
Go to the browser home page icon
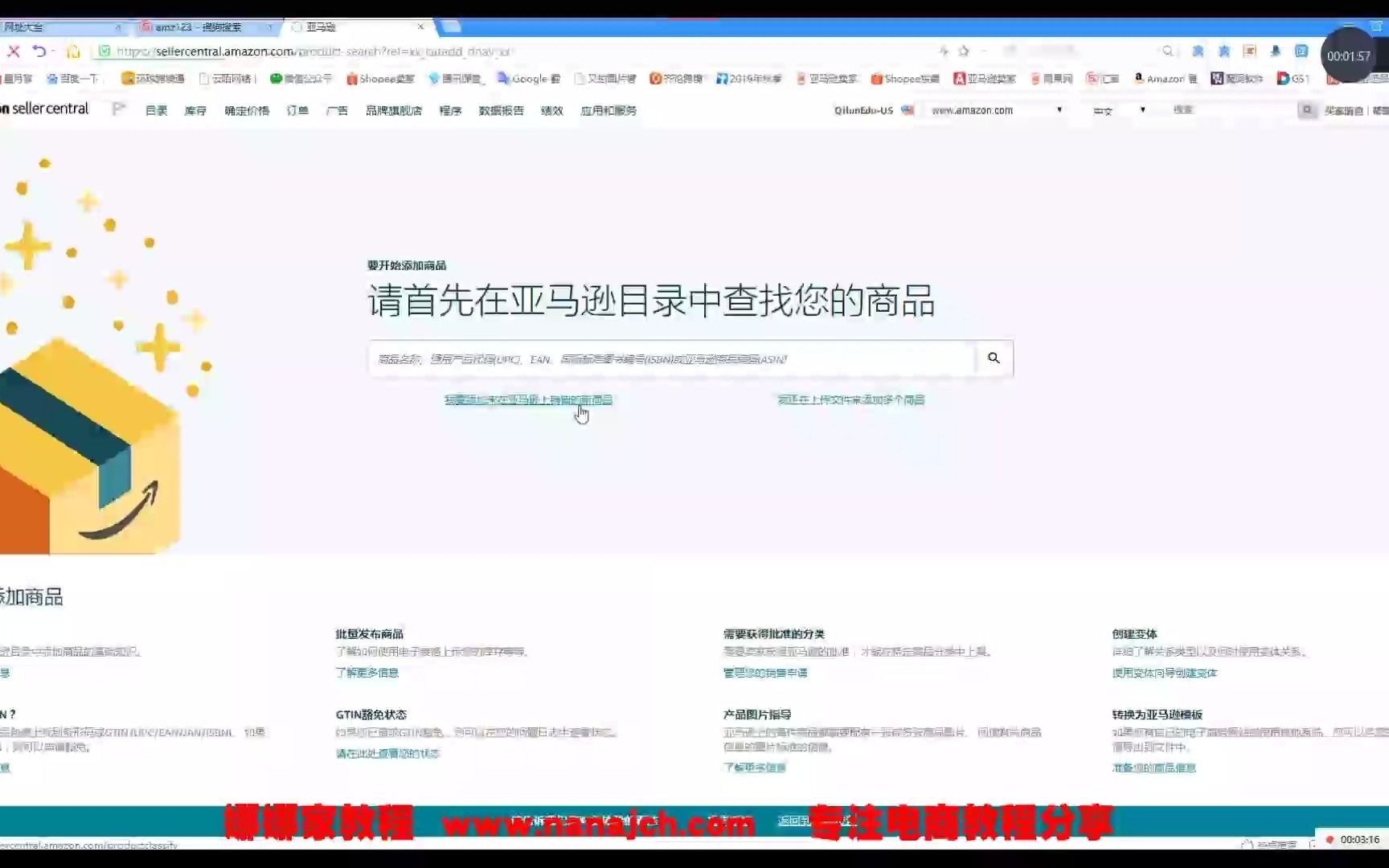pos(73,51)
